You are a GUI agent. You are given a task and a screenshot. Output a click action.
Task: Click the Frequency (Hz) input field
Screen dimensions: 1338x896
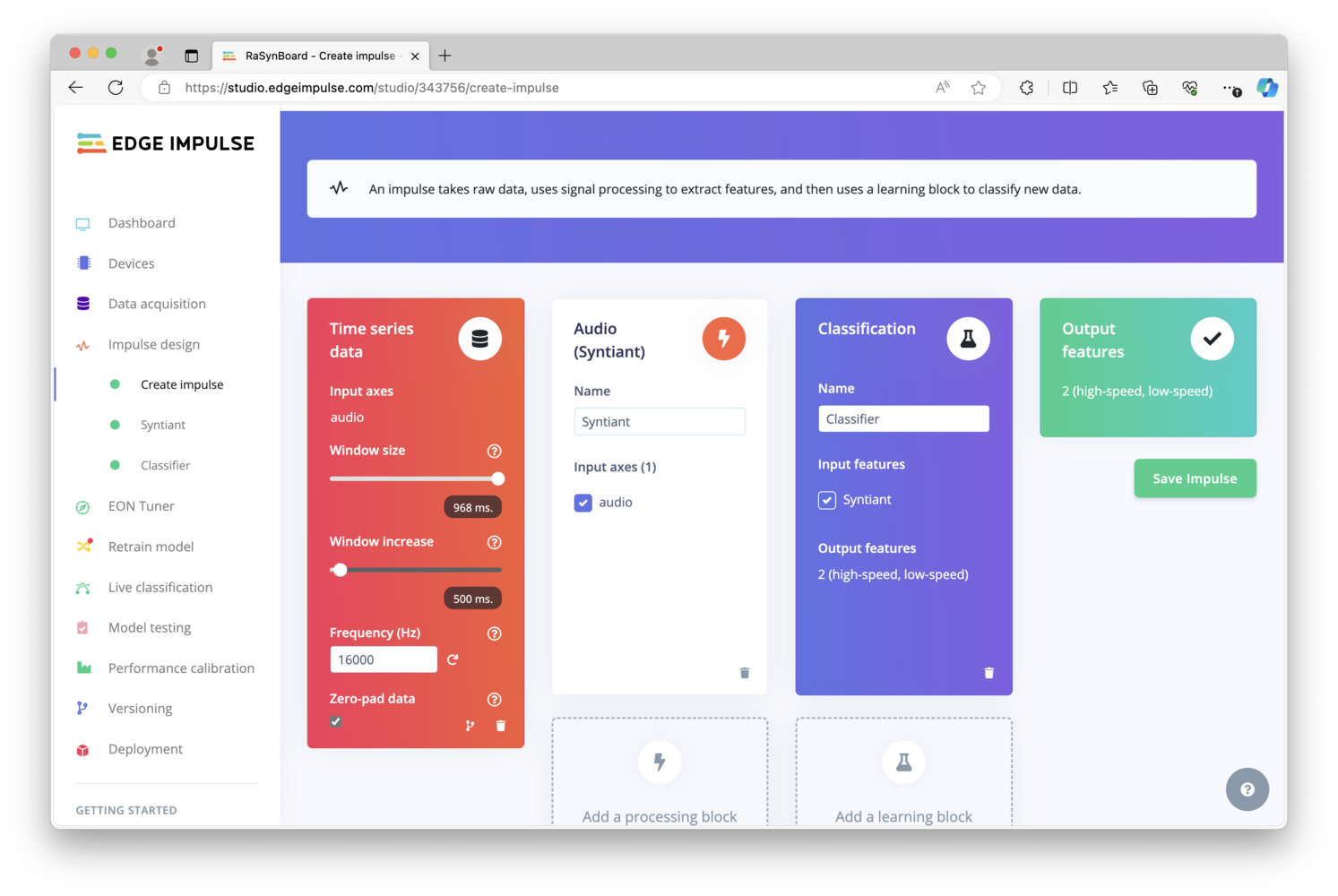click(384, 659)
